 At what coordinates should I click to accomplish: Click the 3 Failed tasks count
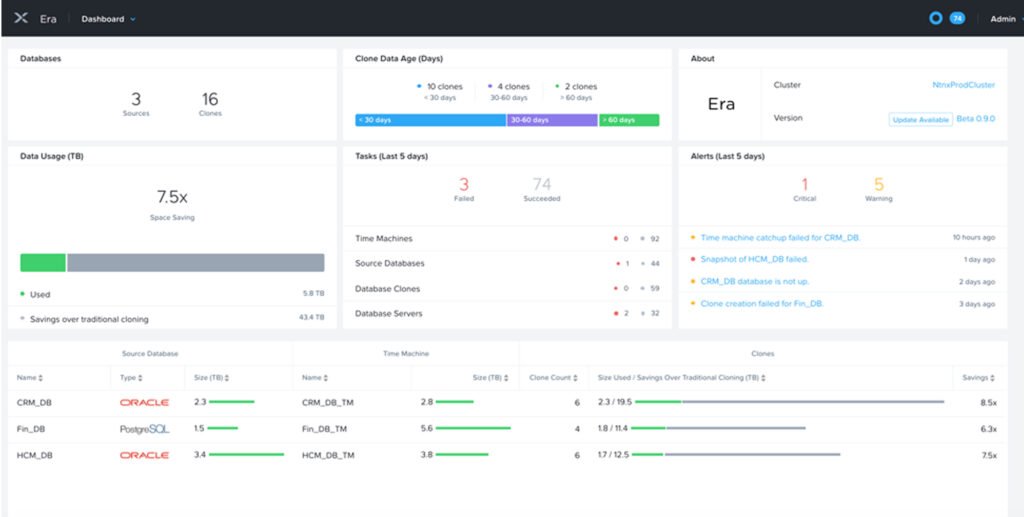pyautogui.click(x=463, y=186)
